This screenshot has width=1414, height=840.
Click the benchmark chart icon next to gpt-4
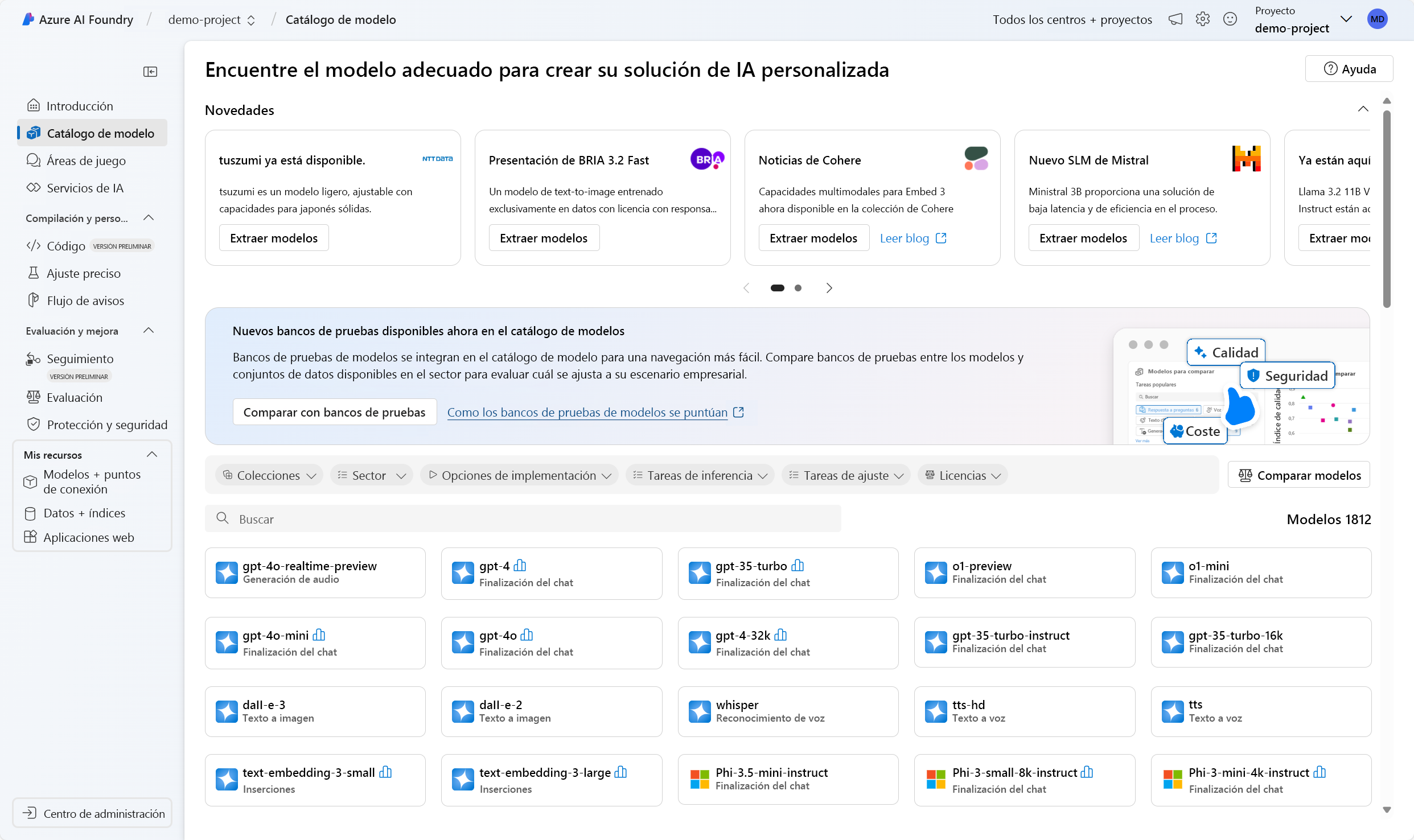[x=519, y=566]
